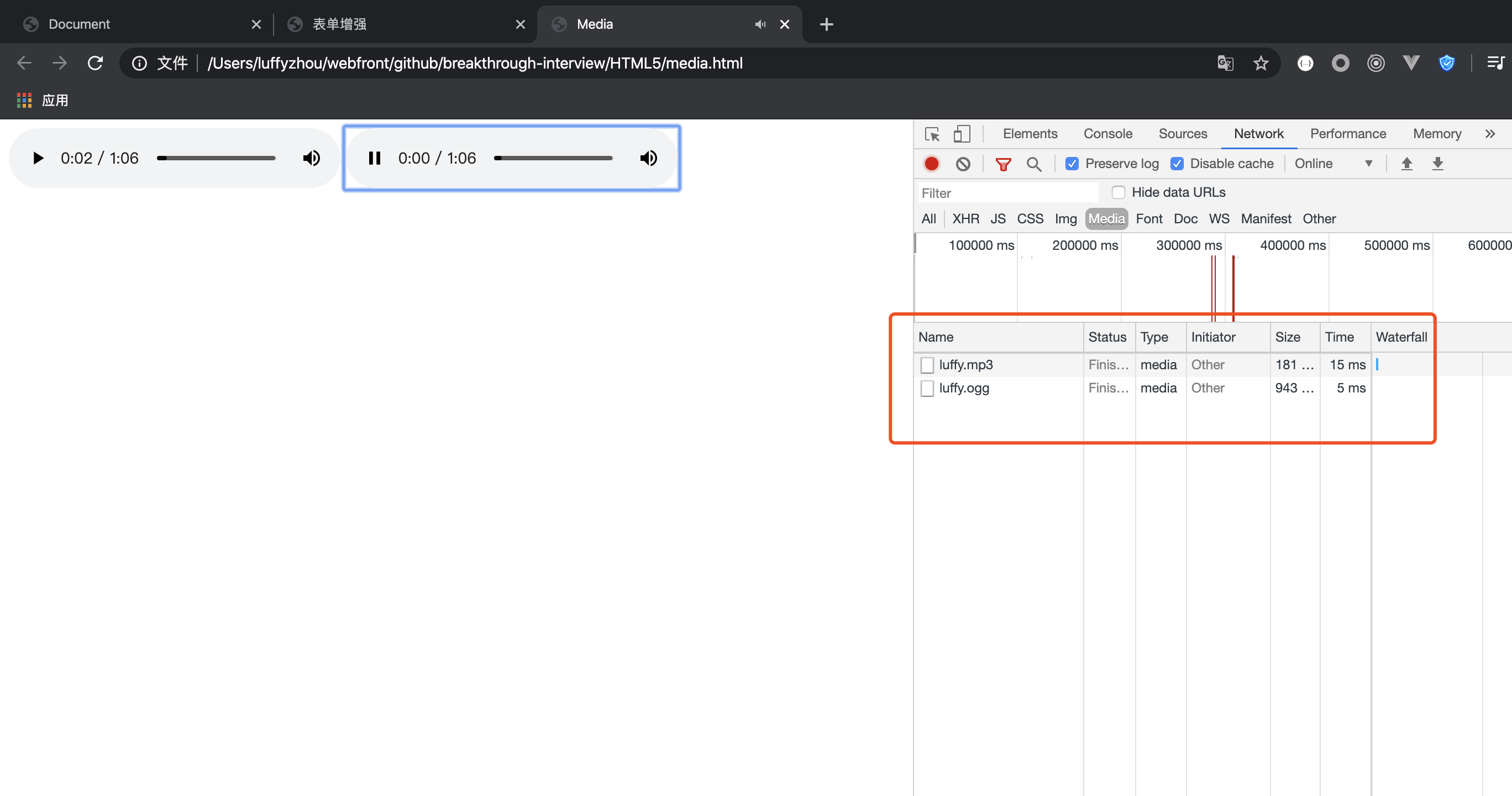Screen dimensions: 1512x796
Task: Switch to the Console tab
Action: tap(1107, 134)
